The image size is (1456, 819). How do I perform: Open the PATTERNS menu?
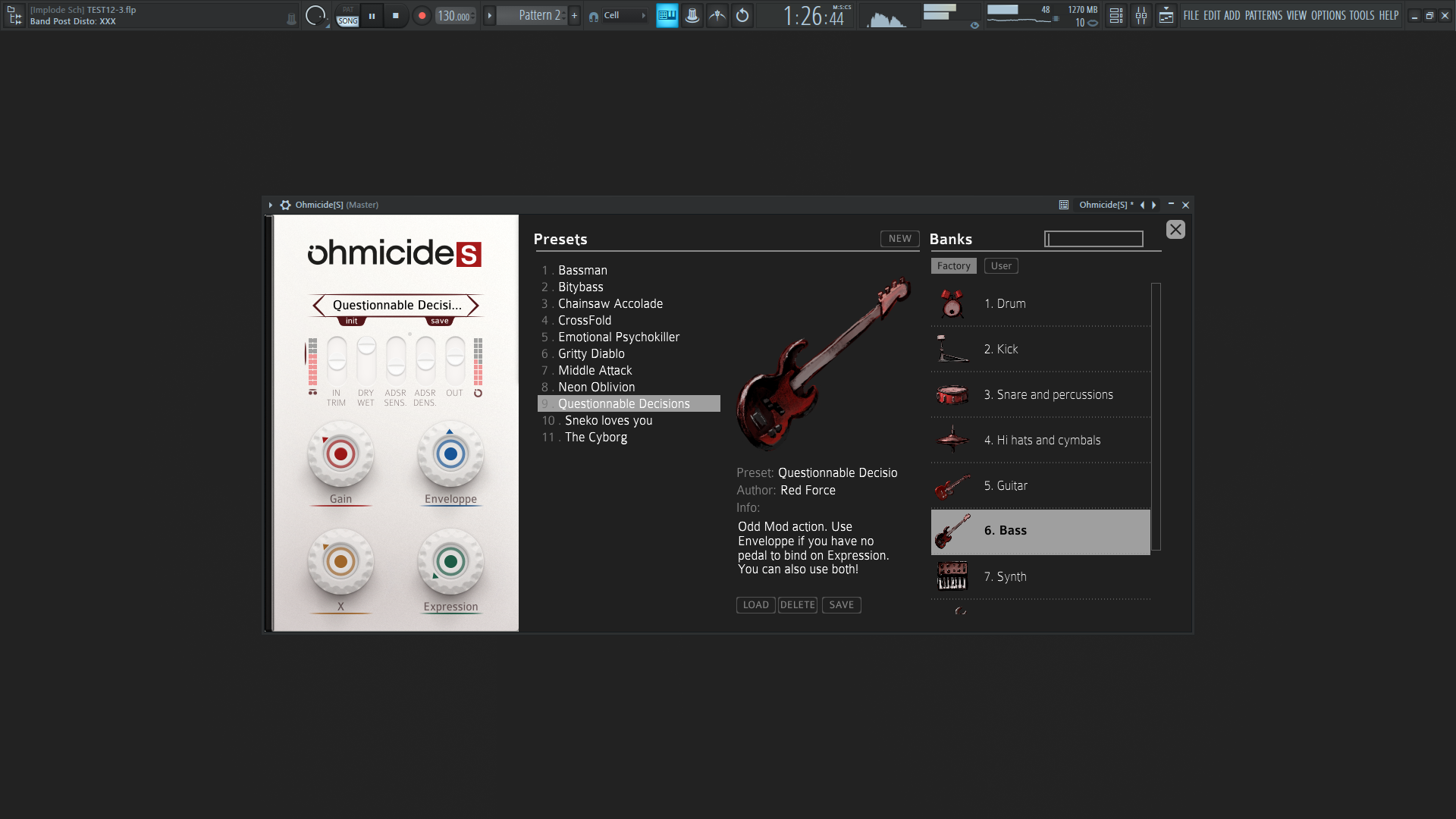pos(1263,15)
